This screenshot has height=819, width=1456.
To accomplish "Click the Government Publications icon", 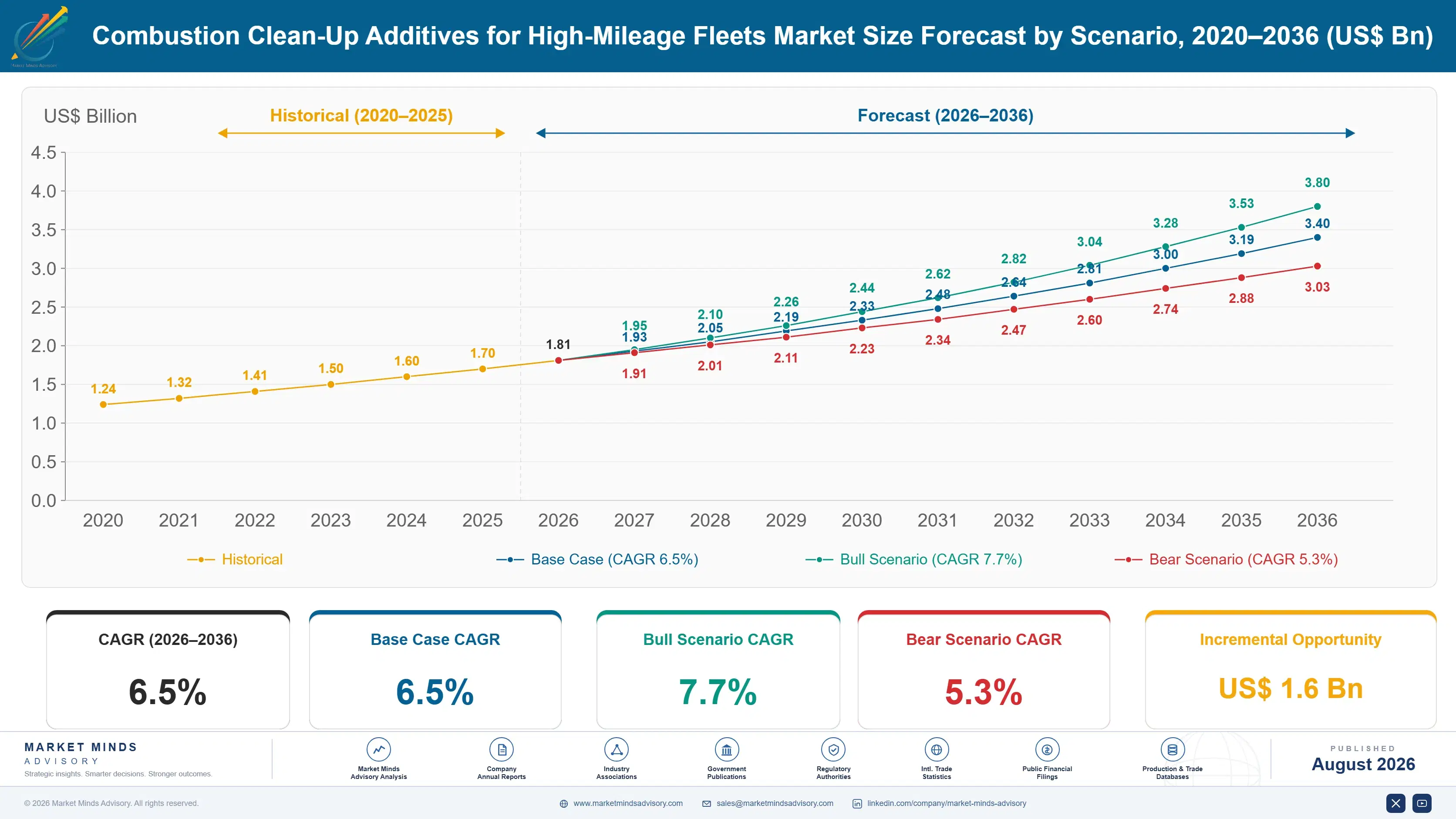I will (x=726, y=749).
